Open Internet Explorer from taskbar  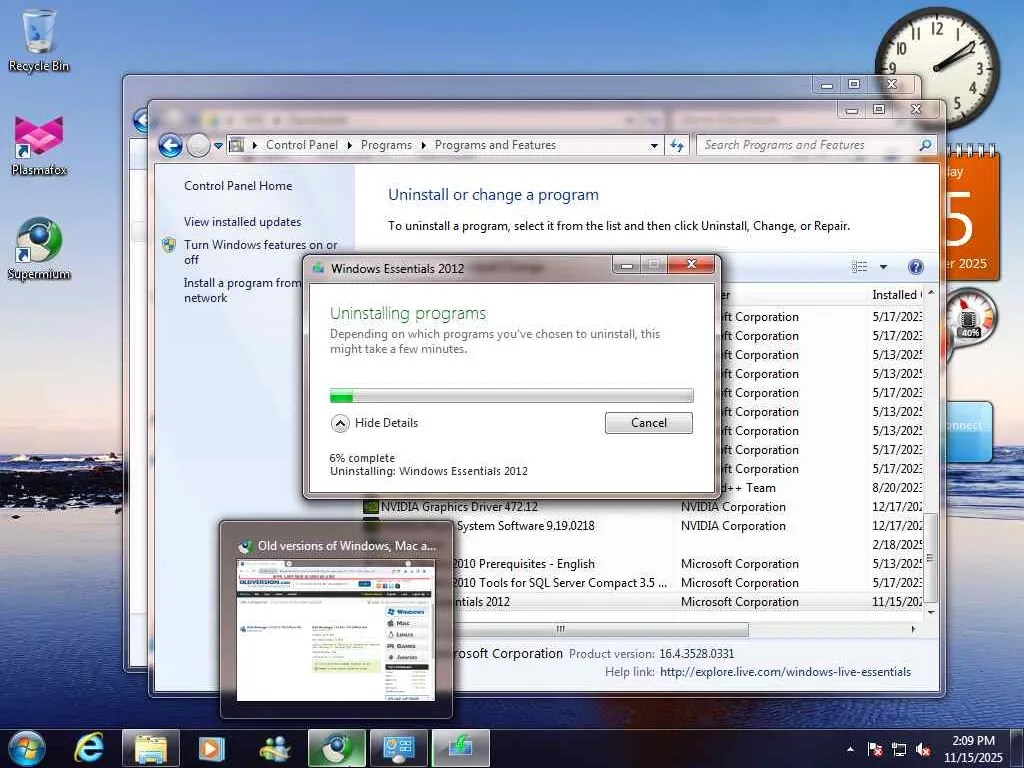(x=89, y=748)
